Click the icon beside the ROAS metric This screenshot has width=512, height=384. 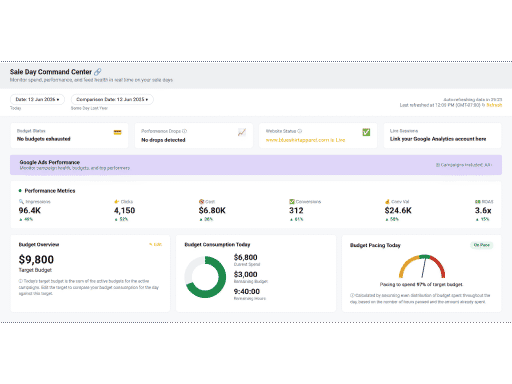point(477,202)
